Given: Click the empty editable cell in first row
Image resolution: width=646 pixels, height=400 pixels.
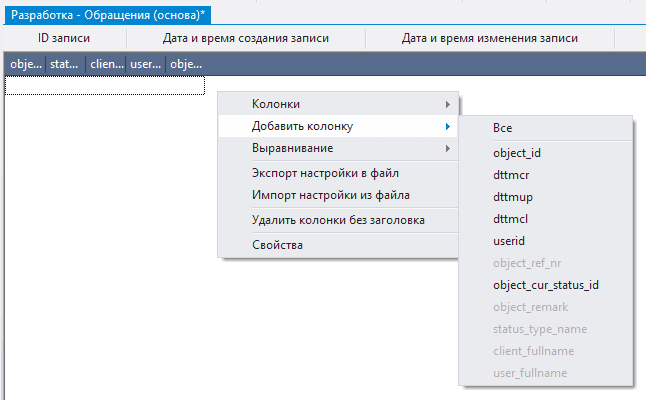Looking at the screenshot, I should click(104, 86).
